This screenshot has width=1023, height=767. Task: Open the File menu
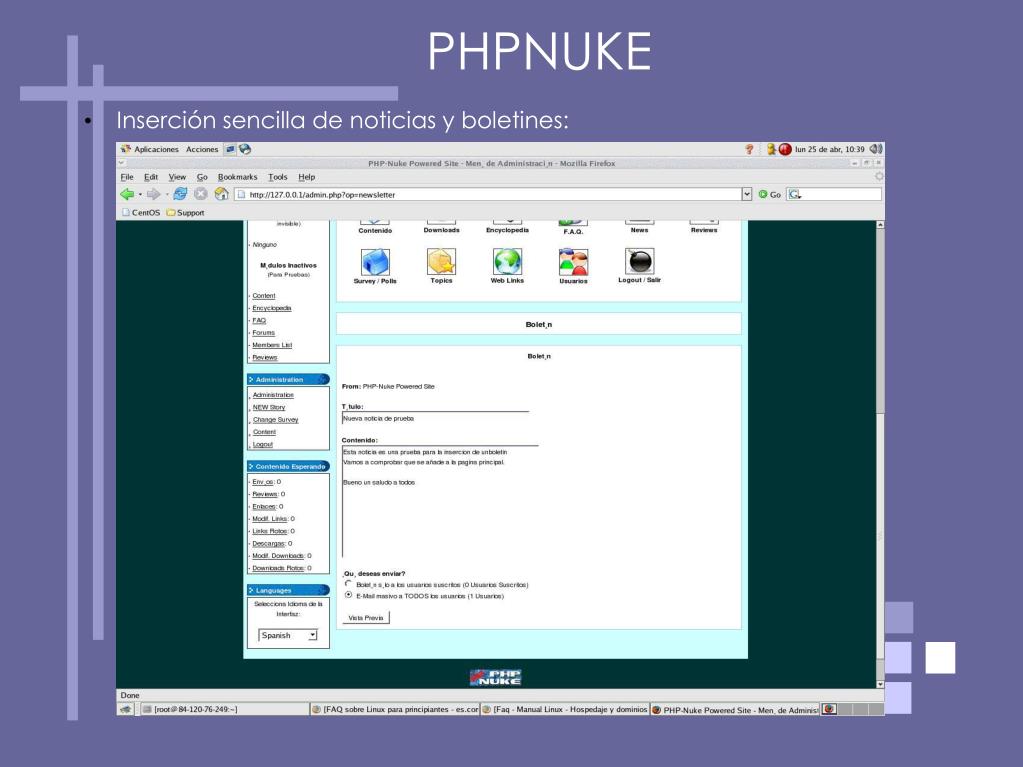tap(127, 177)
